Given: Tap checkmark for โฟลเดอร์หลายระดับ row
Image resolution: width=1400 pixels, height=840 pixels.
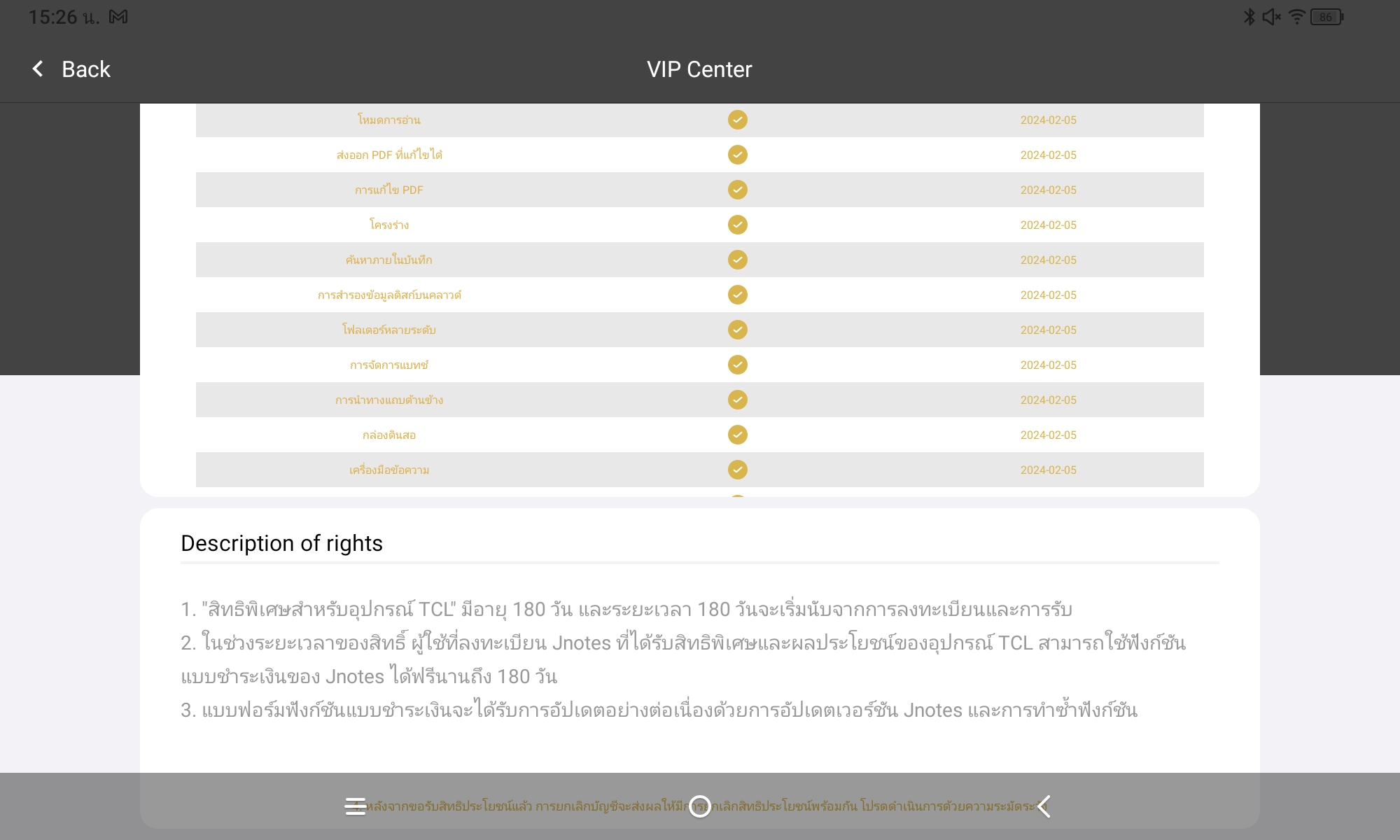Looking at the screenshot, I should pos(738,330).
